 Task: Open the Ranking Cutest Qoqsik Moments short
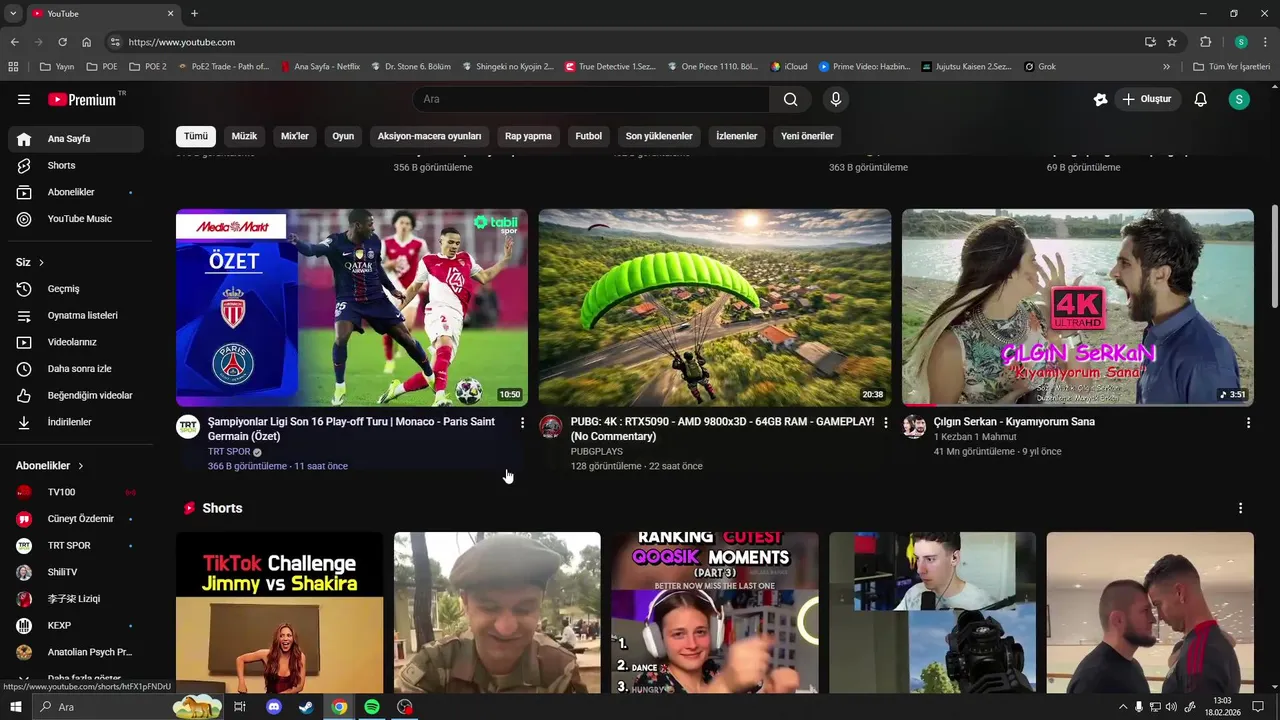tap(715, 612)
